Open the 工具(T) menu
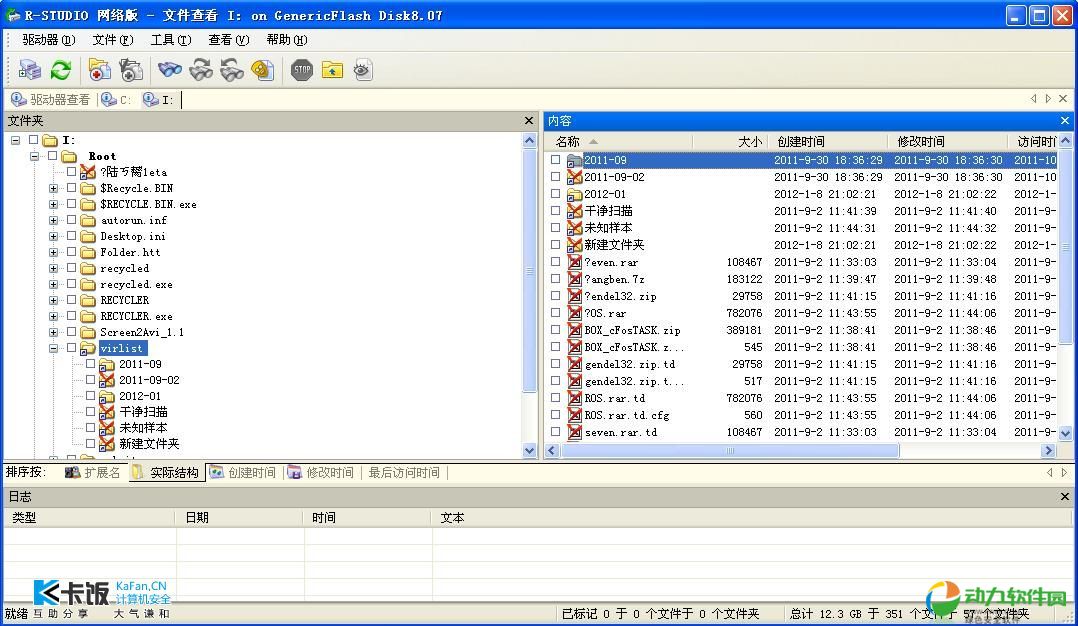This screenshot has width=1078, height=626. pos(171,40)
